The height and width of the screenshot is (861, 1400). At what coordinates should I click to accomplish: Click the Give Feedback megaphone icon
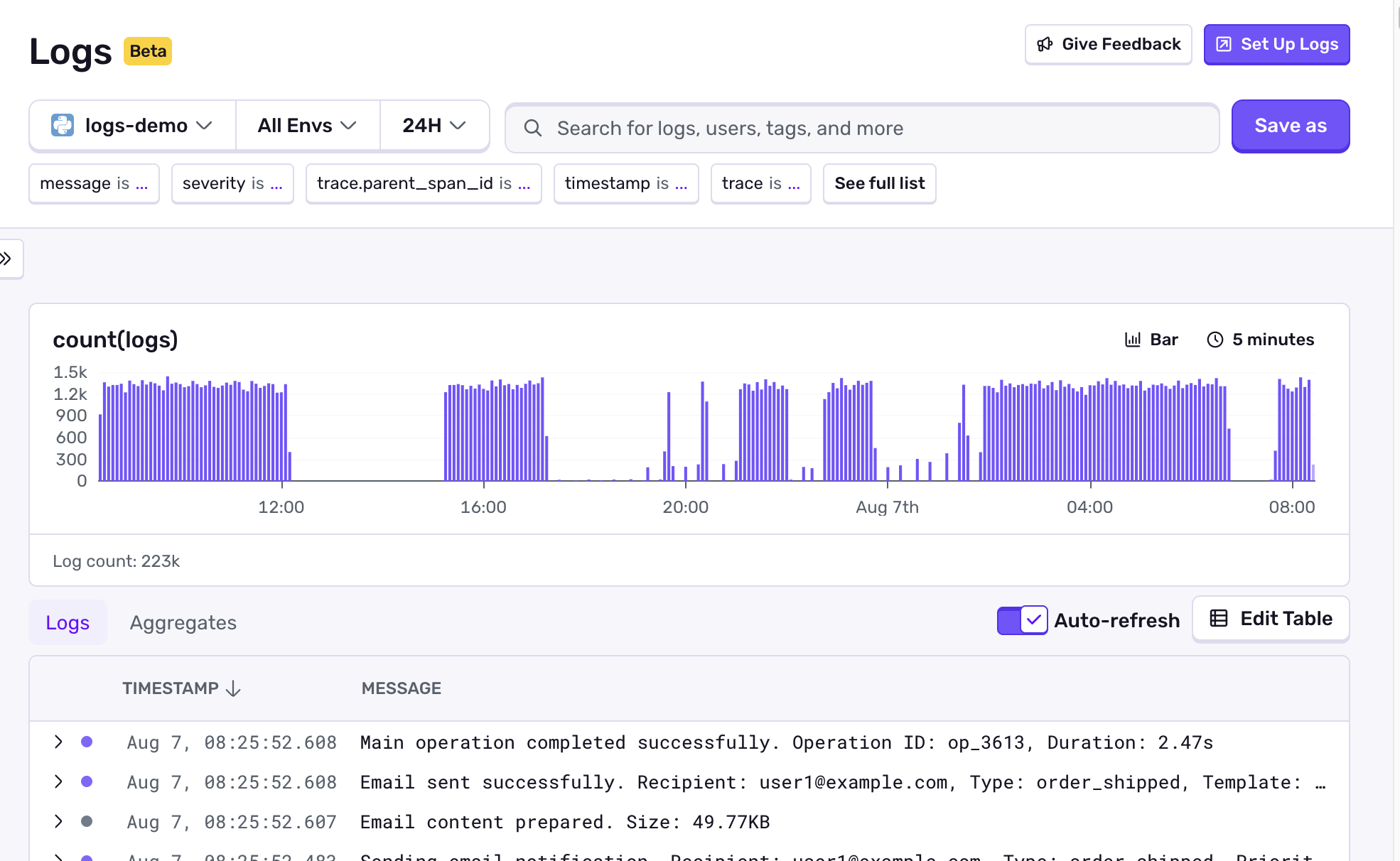(1045, 44)
